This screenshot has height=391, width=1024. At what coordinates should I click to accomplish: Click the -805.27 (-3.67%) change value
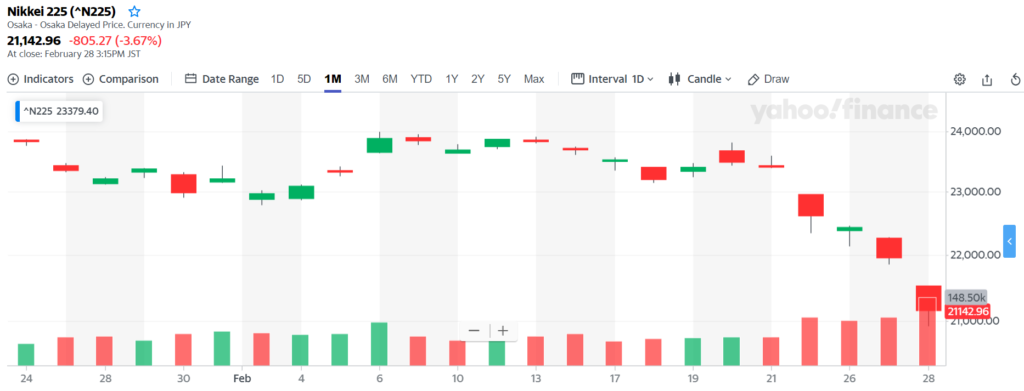116,40
